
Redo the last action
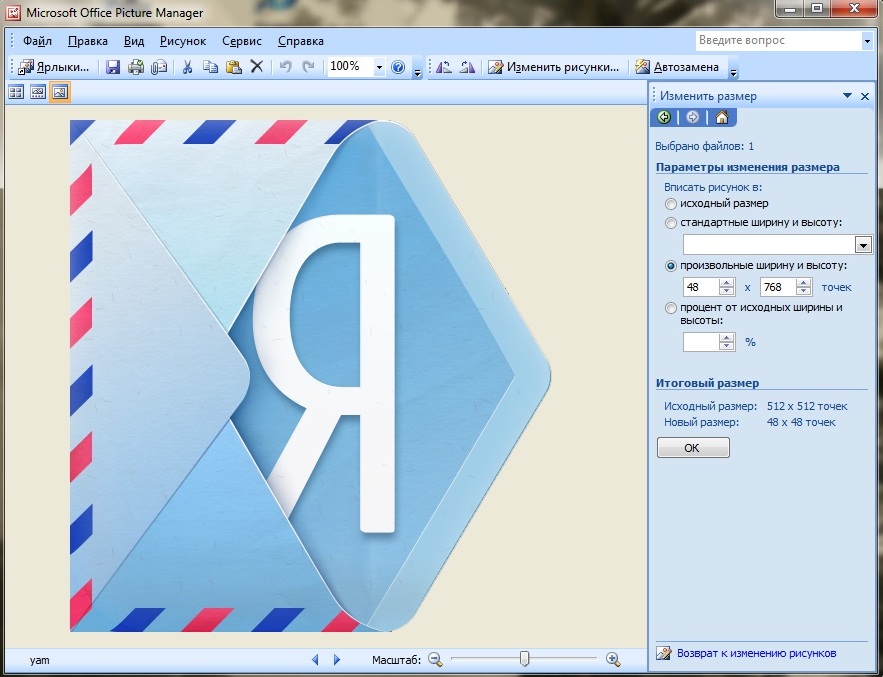[308, 67]
